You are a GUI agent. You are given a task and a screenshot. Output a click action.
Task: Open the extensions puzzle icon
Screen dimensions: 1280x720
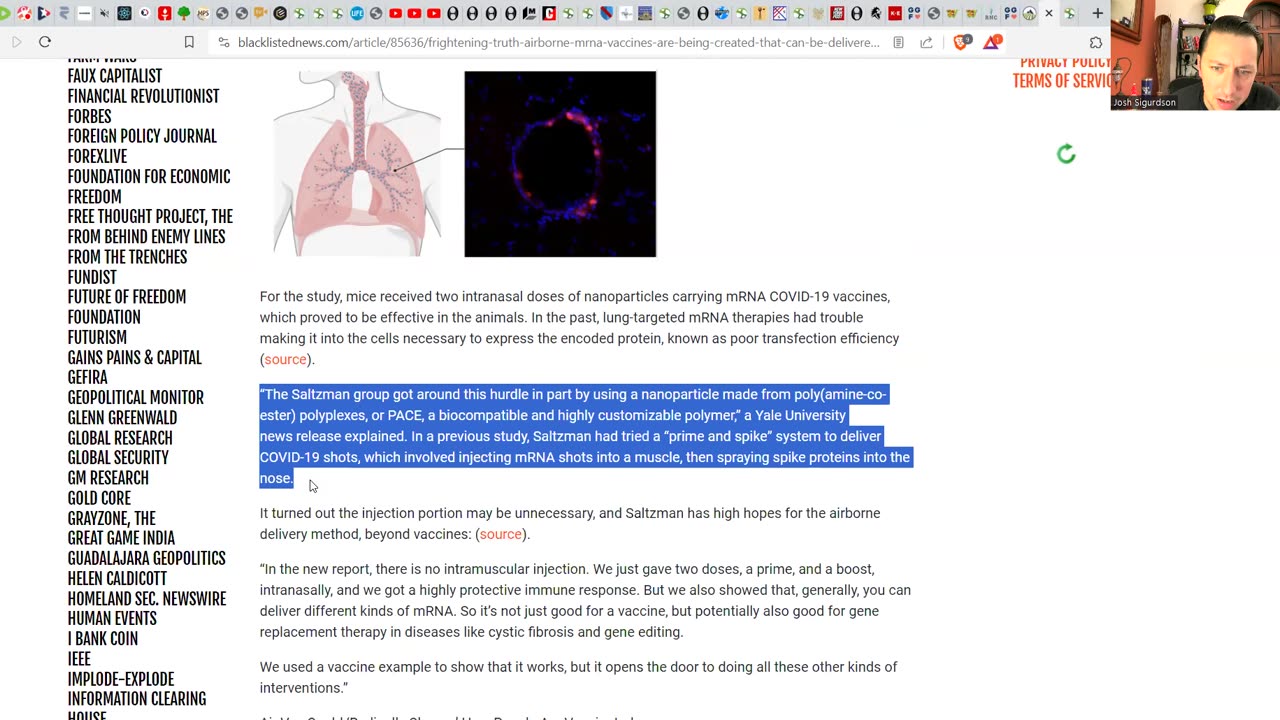[1096, 42]
